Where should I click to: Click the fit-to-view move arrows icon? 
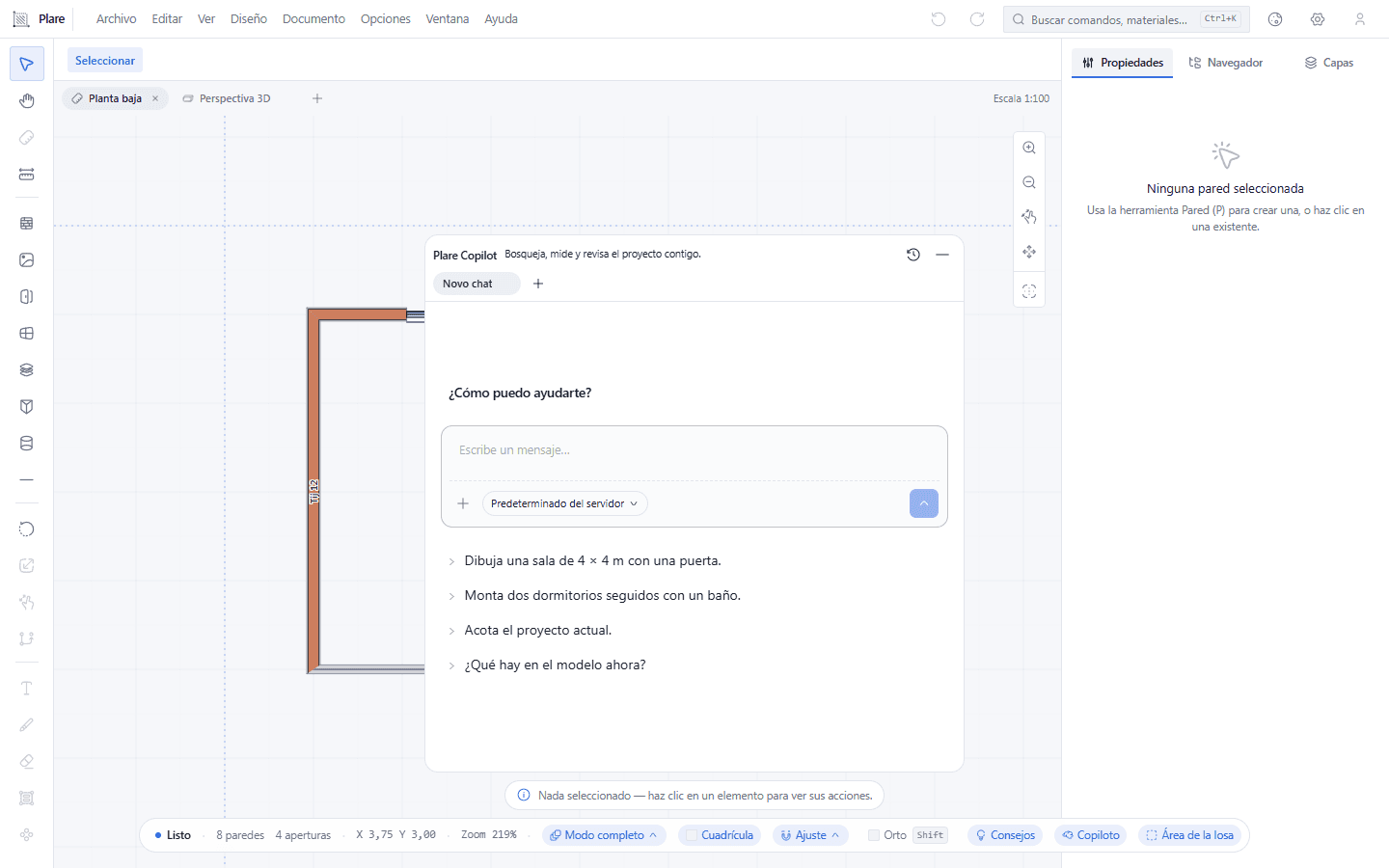click(x=1029, y=252)
